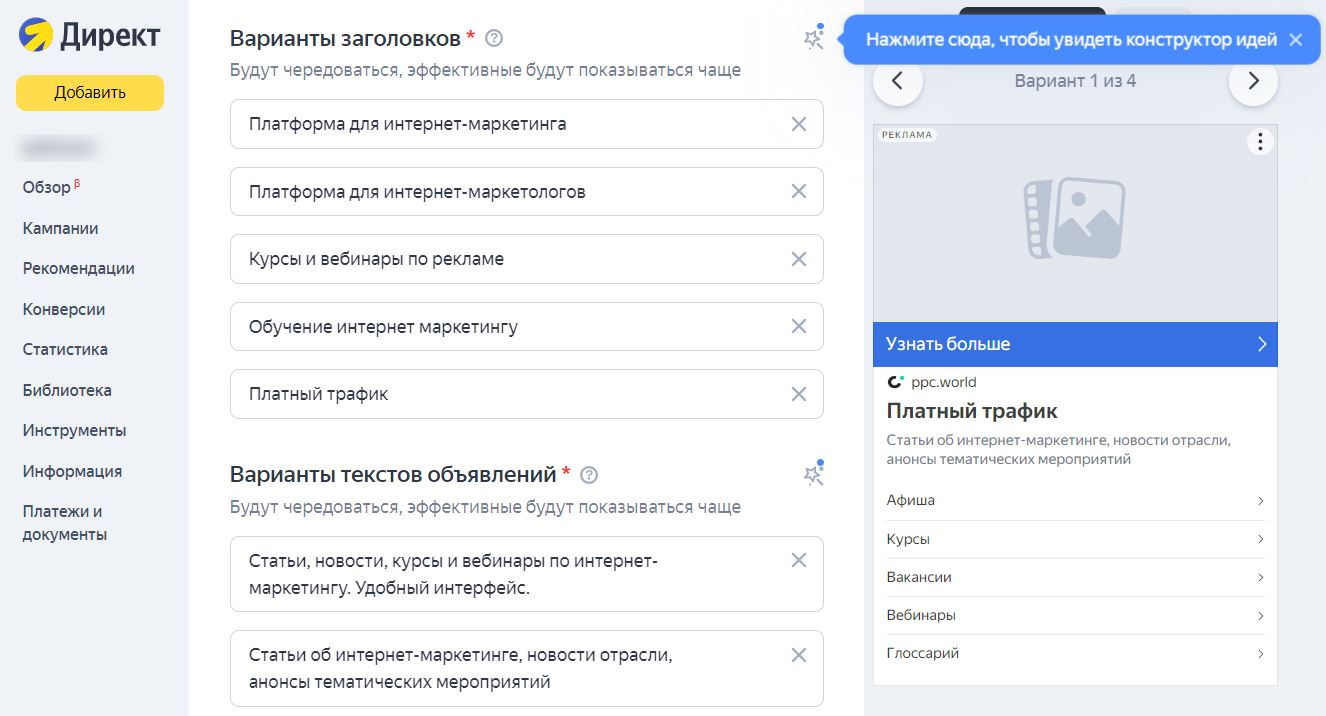Open "Кампании" in the sidebar
Viewport: 1326px width, 716px height.
[60, 228]
